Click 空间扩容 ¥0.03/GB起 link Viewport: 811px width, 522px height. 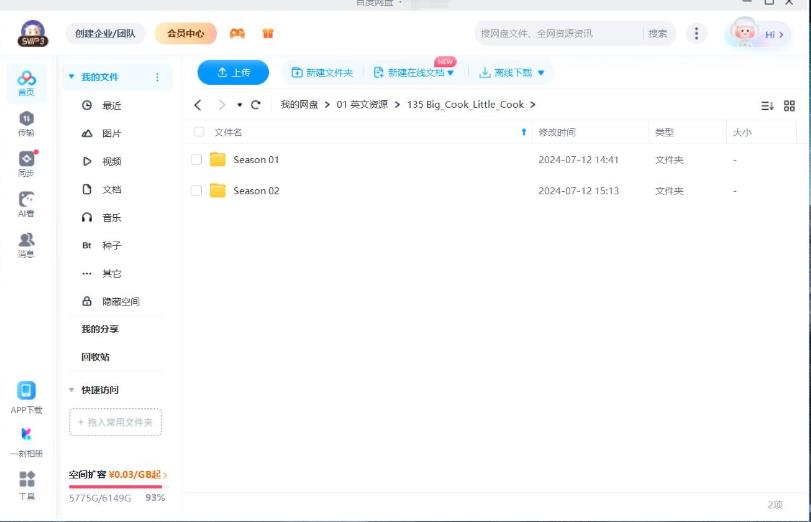[x=118, y=474]
